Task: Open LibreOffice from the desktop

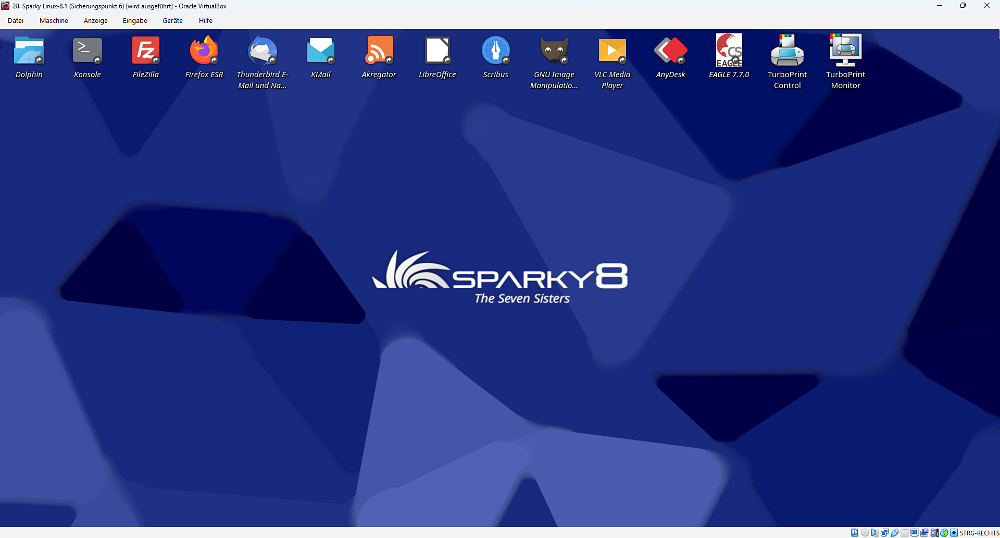Action: [x=437, y=50]
